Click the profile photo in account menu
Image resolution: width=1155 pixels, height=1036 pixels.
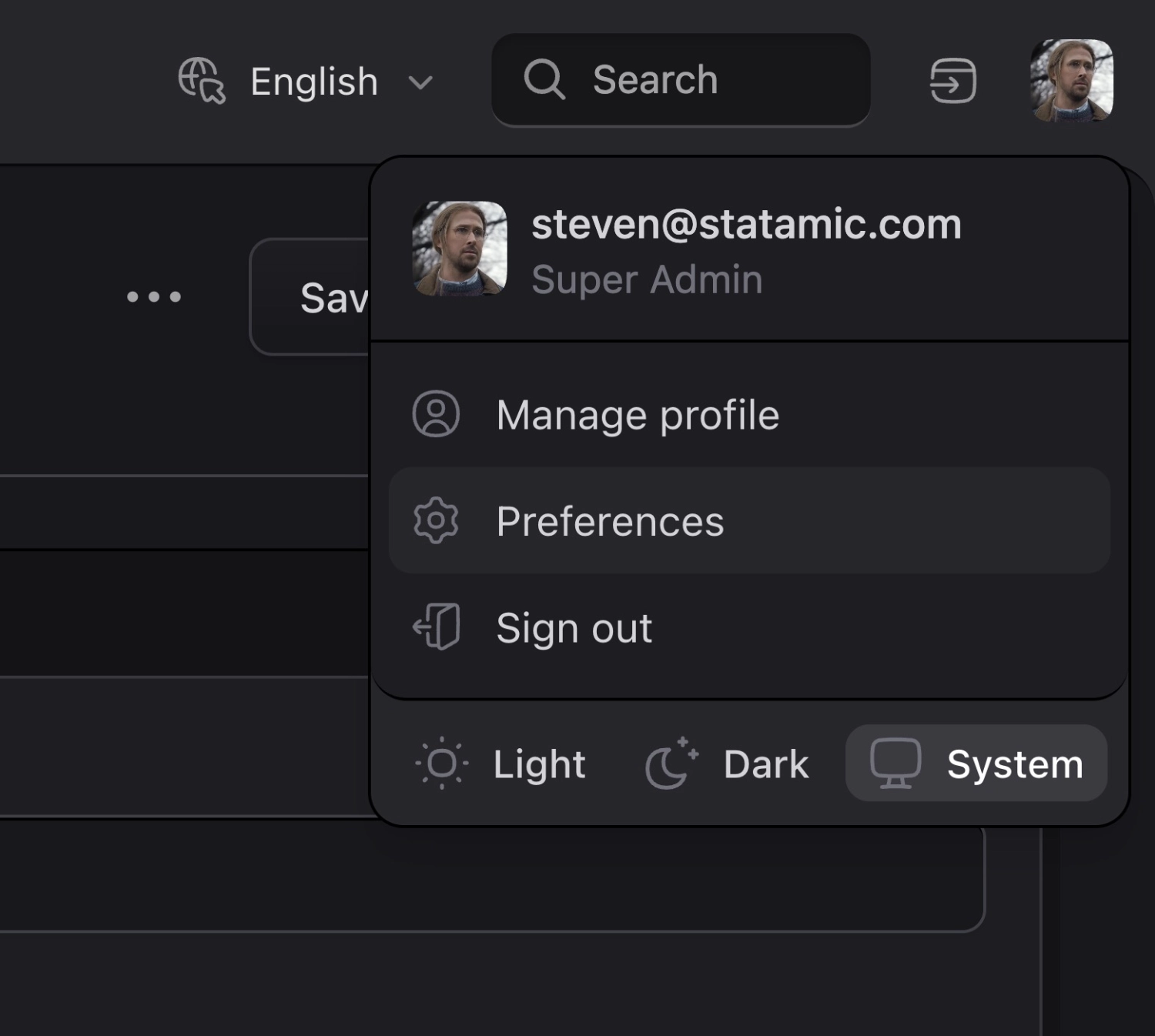click(460, 249)
